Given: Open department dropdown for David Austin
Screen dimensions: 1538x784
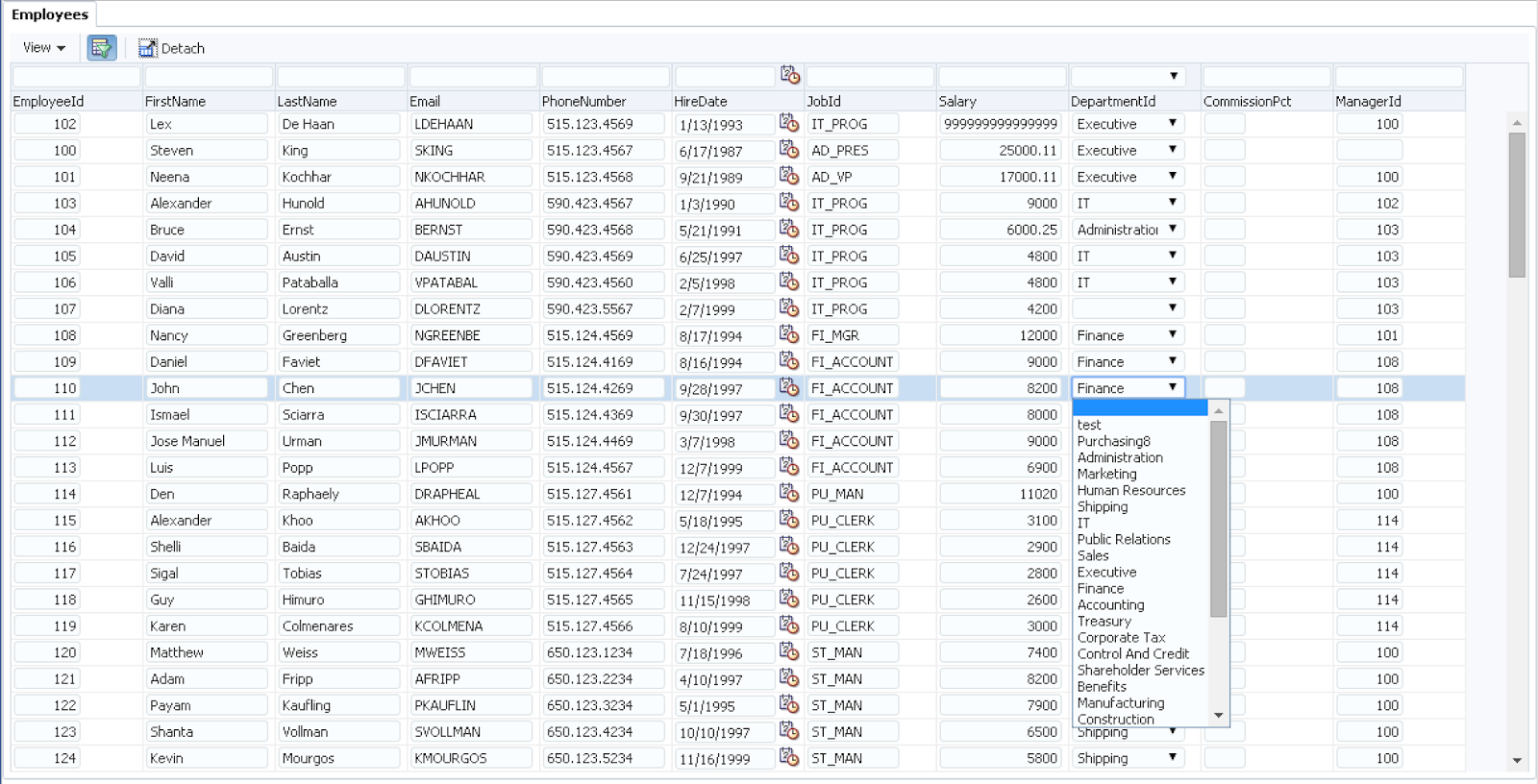Looking at the screenshot, I should pos(1129,256).
